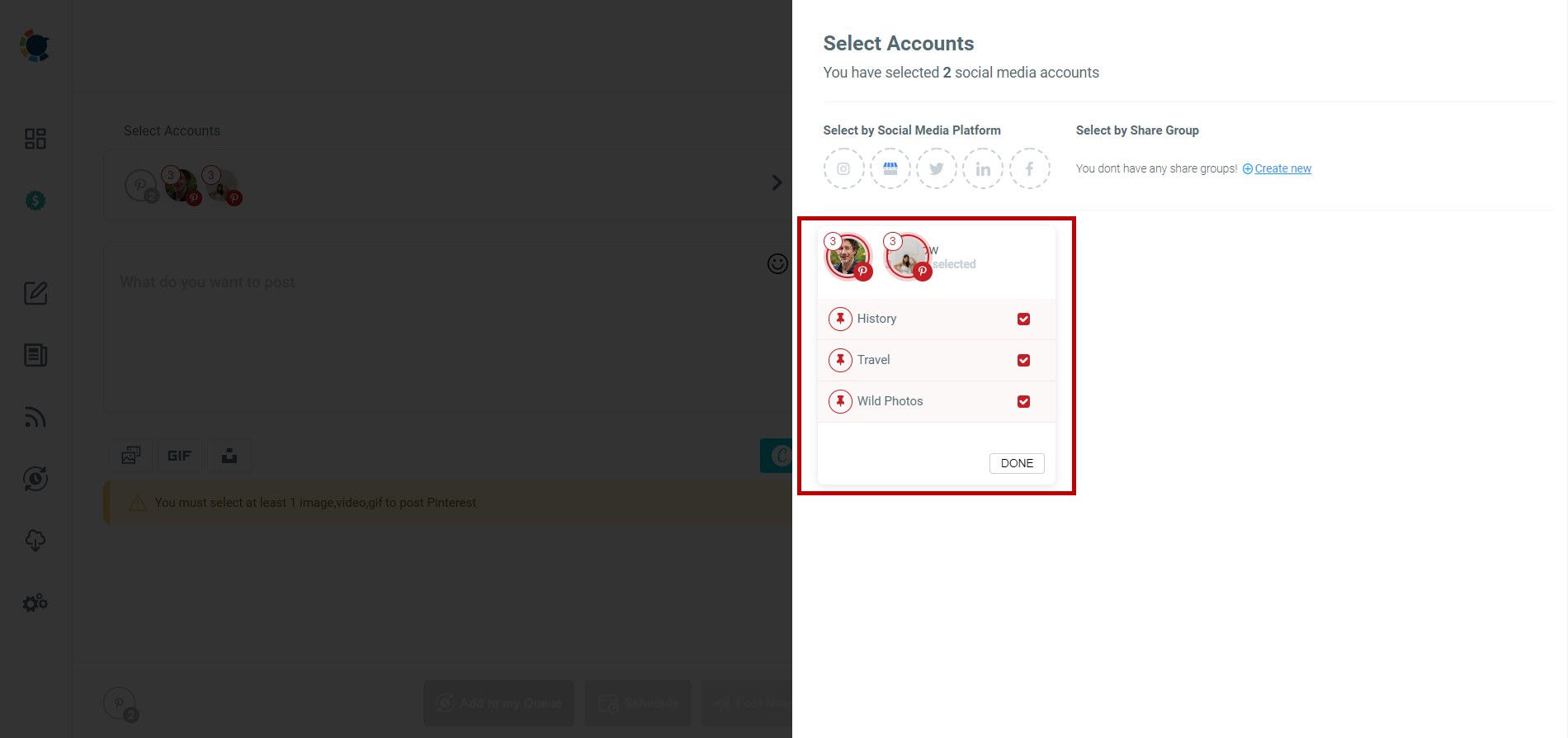The height and width of the screenshot is (738, 1568).
Task: Filter accounts by Google My Business
Action: coord(890,168)
